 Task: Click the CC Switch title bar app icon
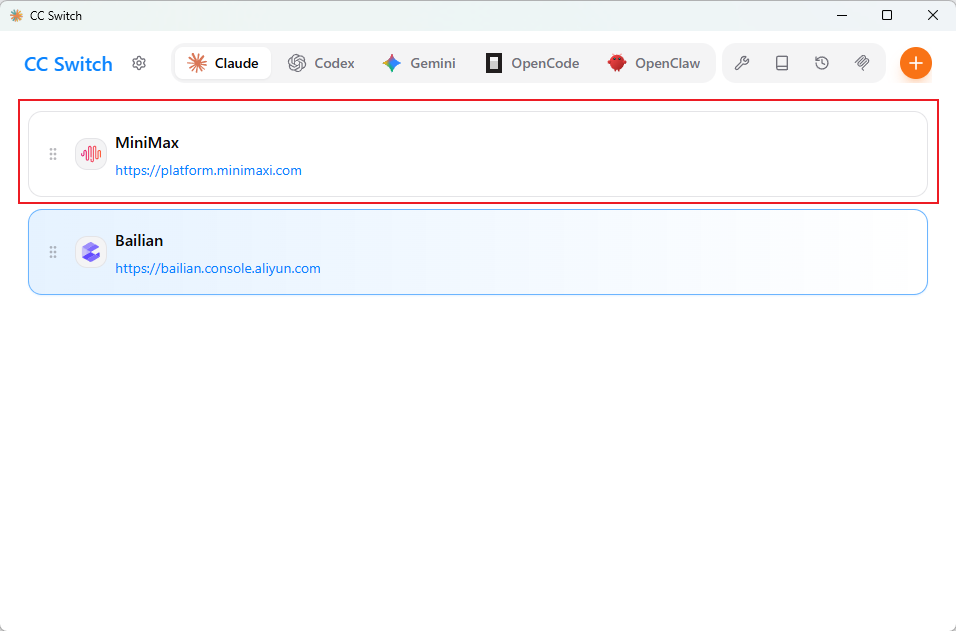point(16,15)
